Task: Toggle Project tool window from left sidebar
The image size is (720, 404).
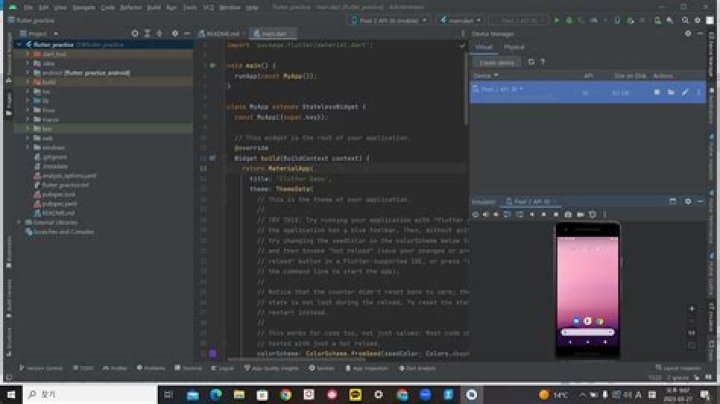Action: (x=8, y=103)
